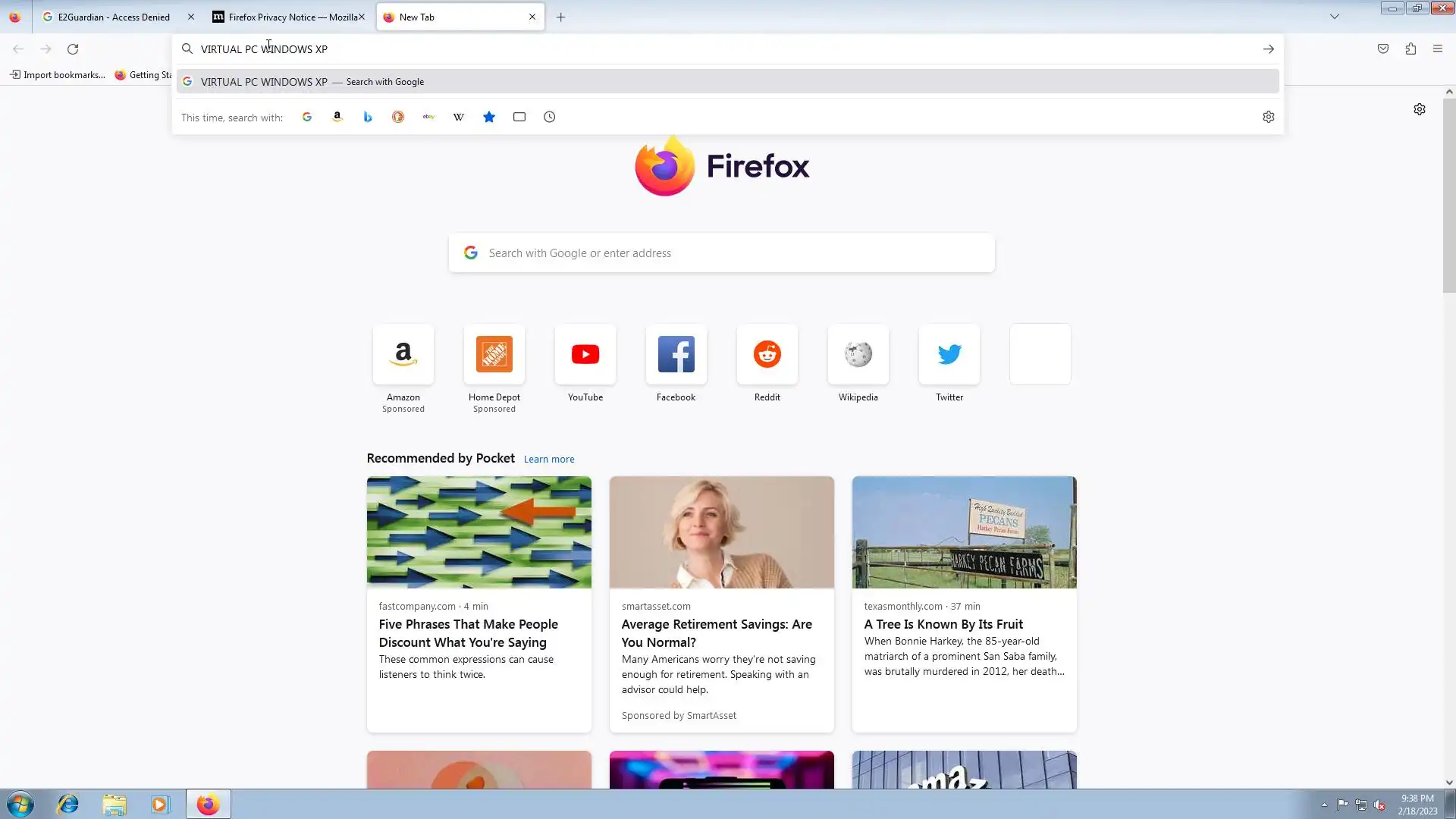1456x819 pixels.
Task: Search this time with Amazon icon
Action: [x=337, y=117]
